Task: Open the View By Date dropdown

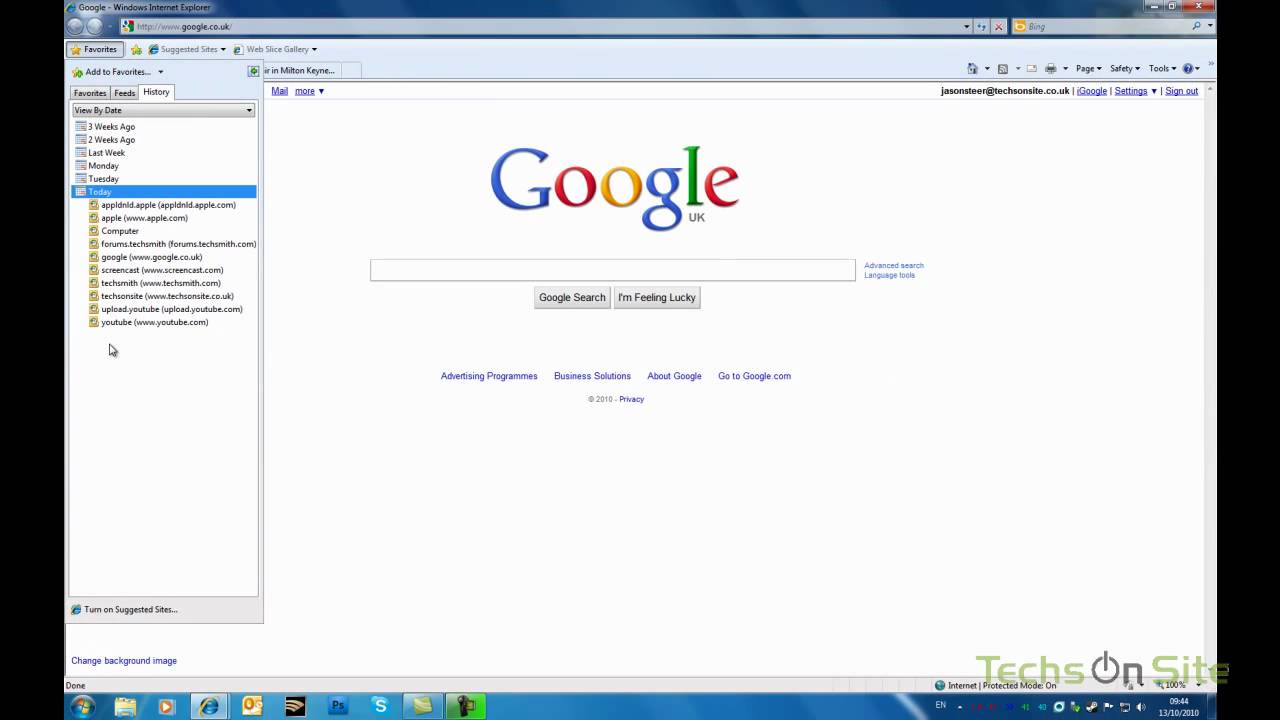Action: pyautogui.click(x=164, y=110)
